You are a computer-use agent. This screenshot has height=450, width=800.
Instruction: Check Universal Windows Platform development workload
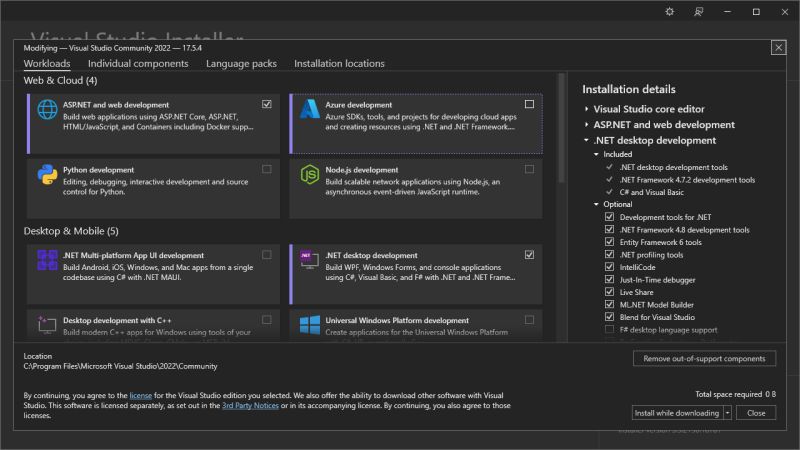point(529,319)
